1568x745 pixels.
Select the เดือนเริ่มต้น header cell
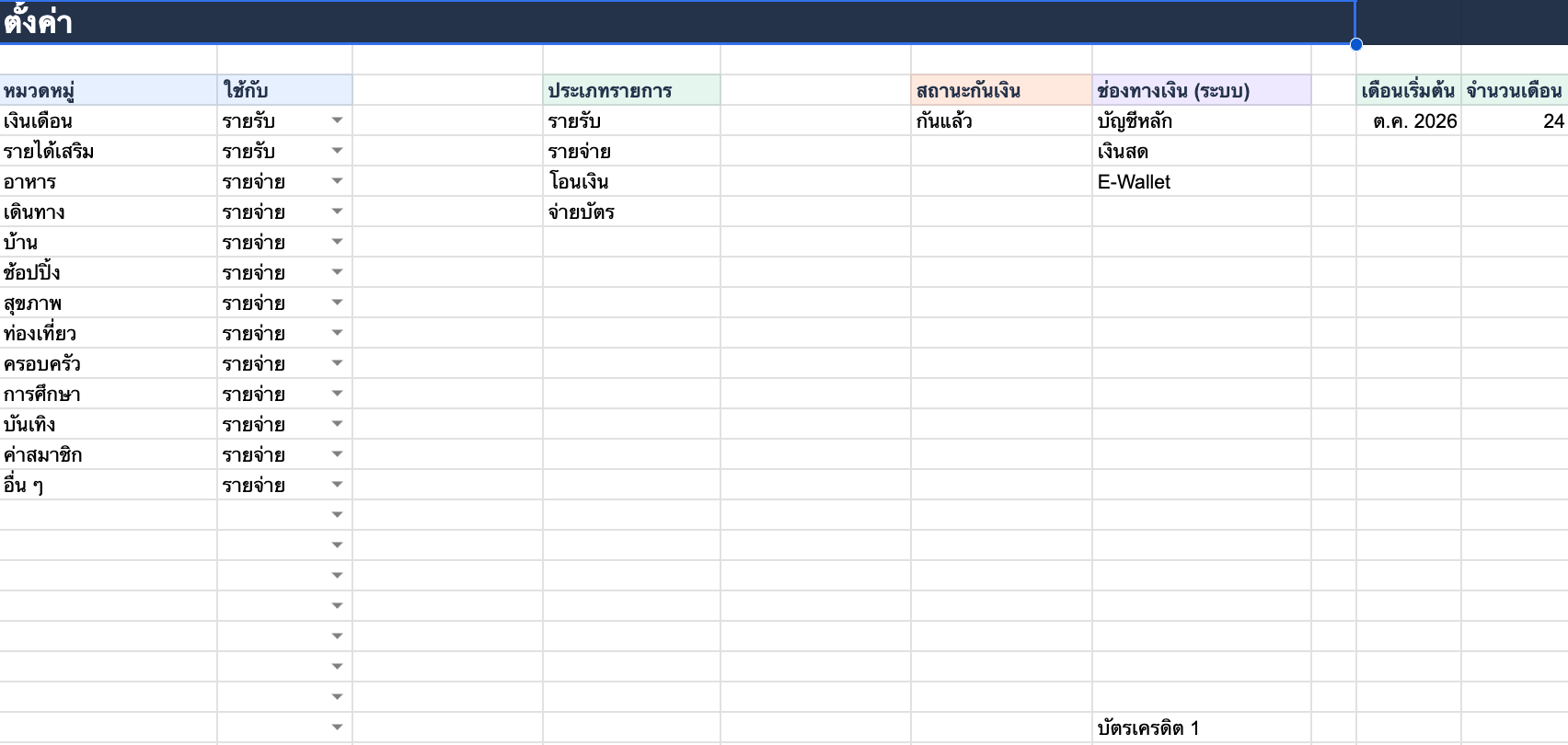1409,90
